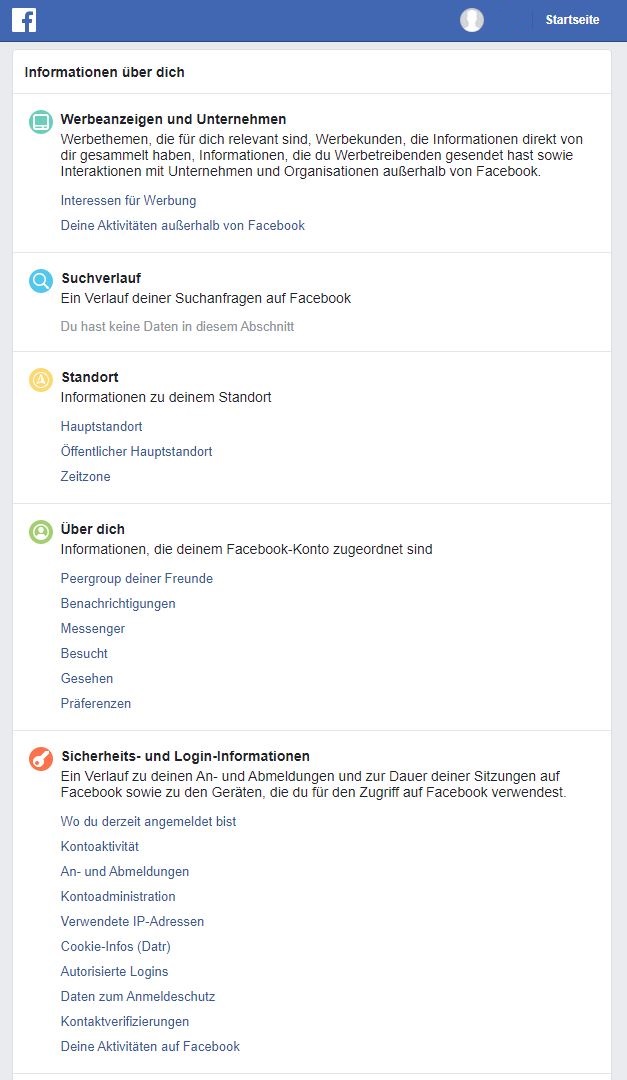
Task: View Cookie-Infos (Datr) details
Action: pos(115,947)
